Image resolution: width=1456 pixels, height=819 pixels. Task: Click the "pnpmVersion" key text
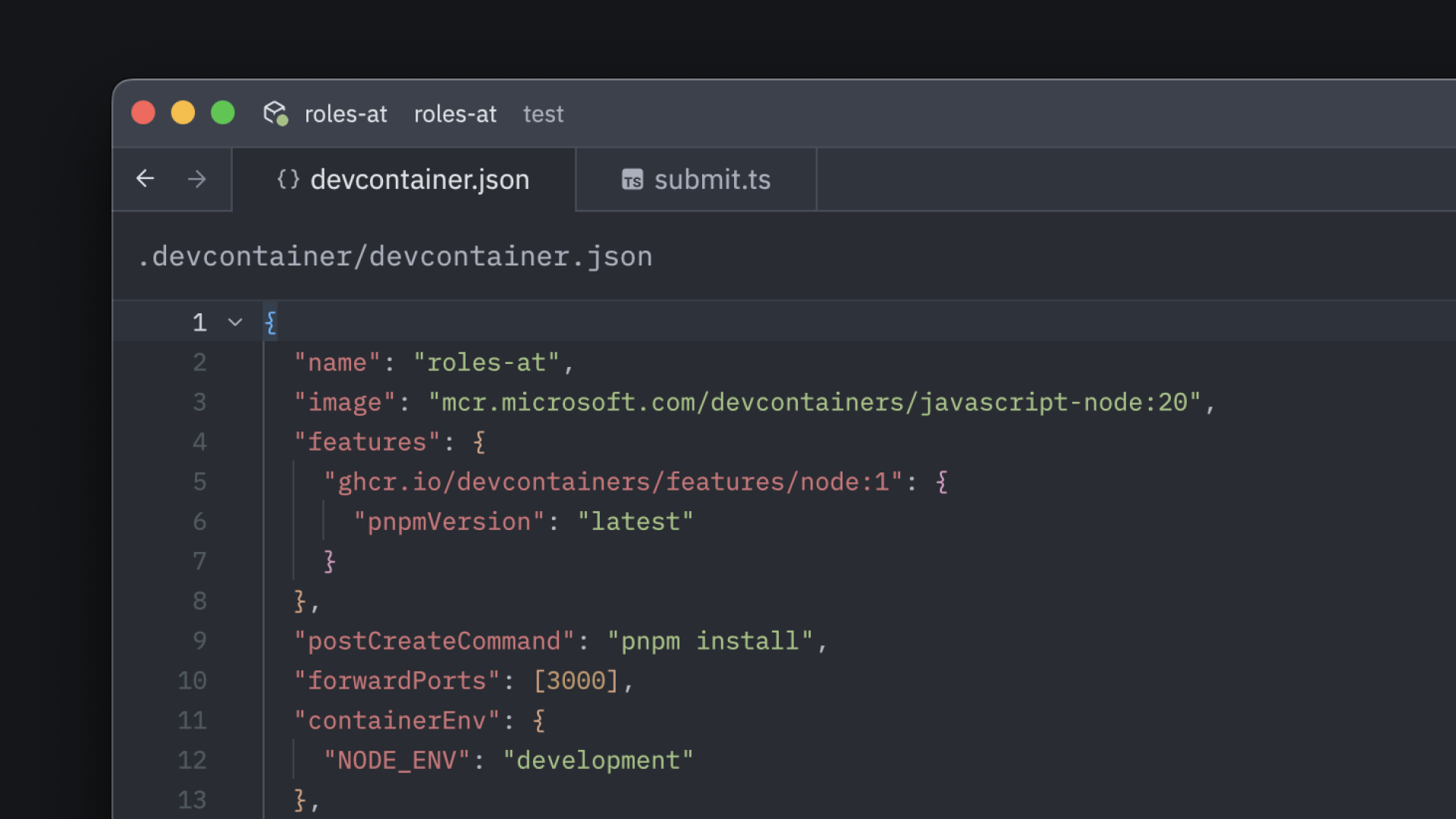pos(449,522)
